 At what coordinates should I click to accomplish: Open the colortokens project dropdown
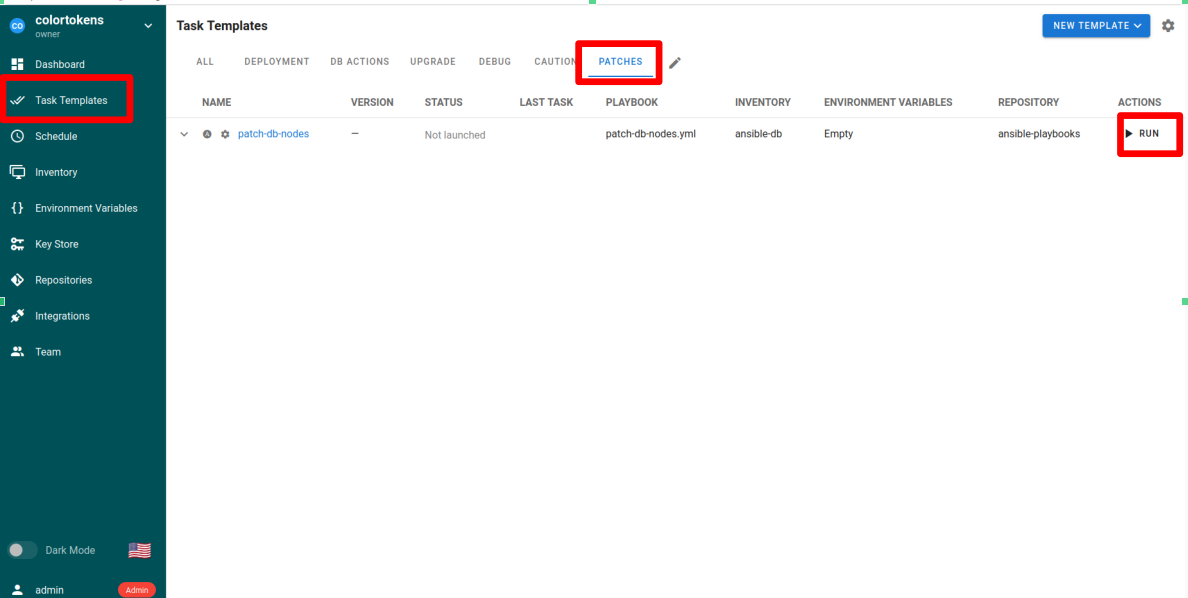click(x=148, y=26)
